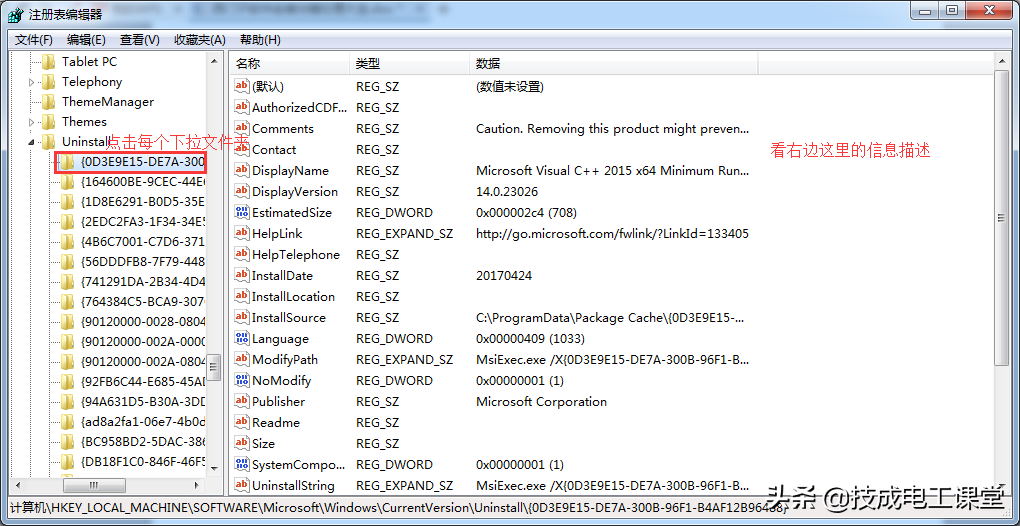Open the 文件(F) menu
Screen dimensions: 1020x526
pos(34,40)
